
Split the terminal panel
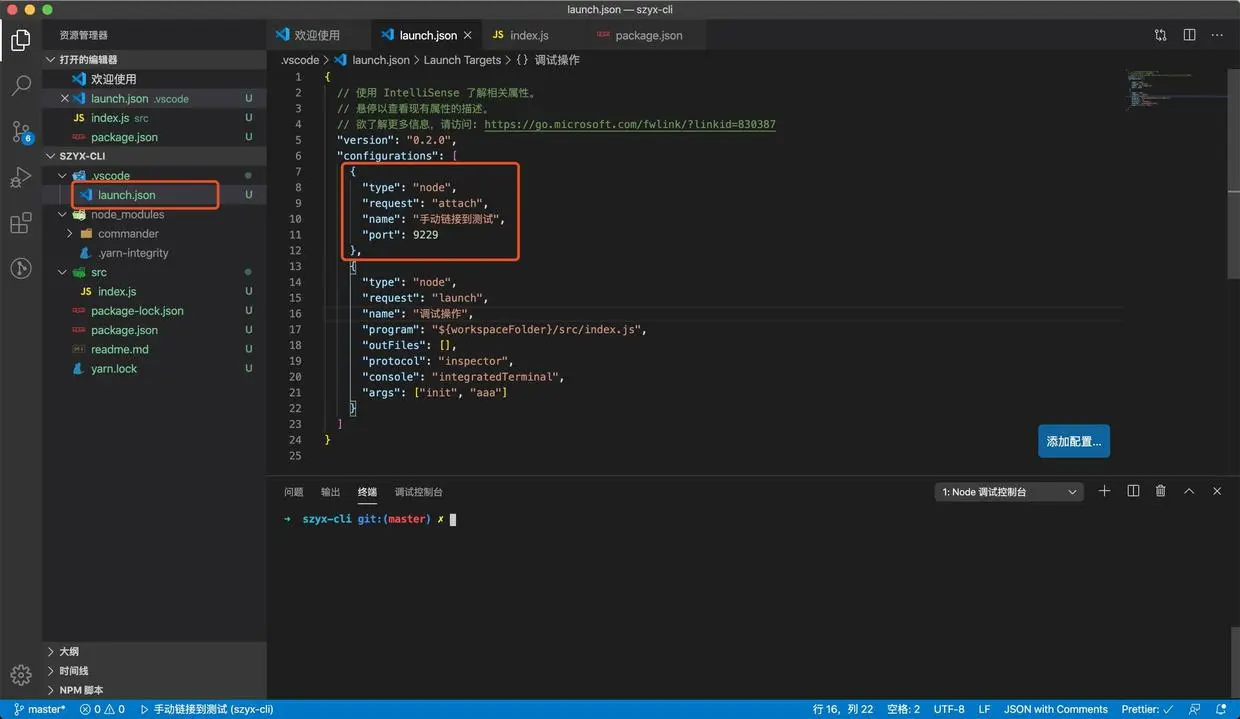point(1133,491)
